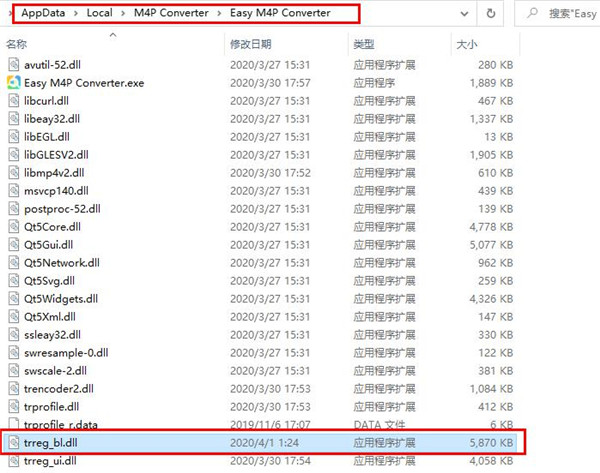Click the avutil-52.dll file icon
This screenshot has height=473, width=600.
click(14, 65)
